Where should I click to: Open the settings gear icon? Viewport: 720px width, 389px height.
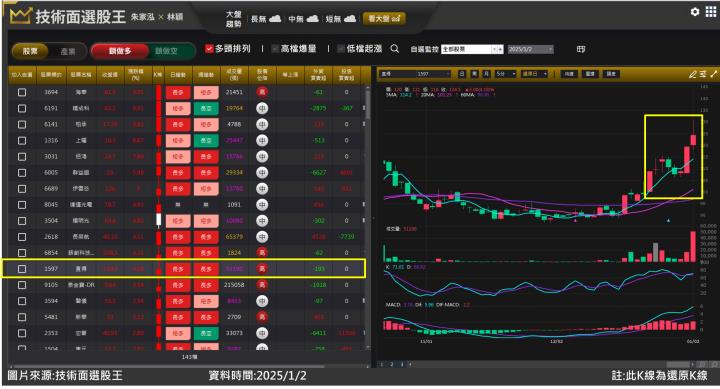coord(695,12)
